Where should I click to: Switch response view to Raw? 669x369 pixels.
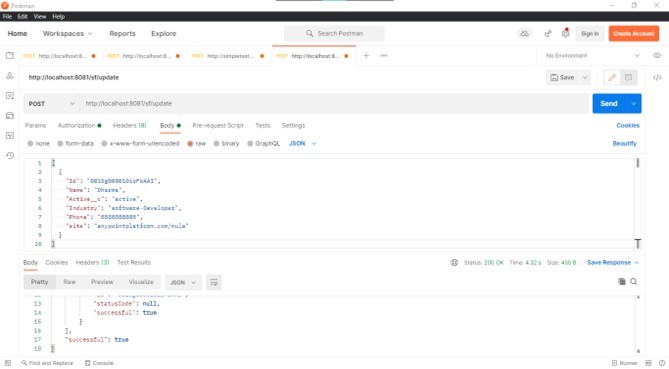point(70,282)
